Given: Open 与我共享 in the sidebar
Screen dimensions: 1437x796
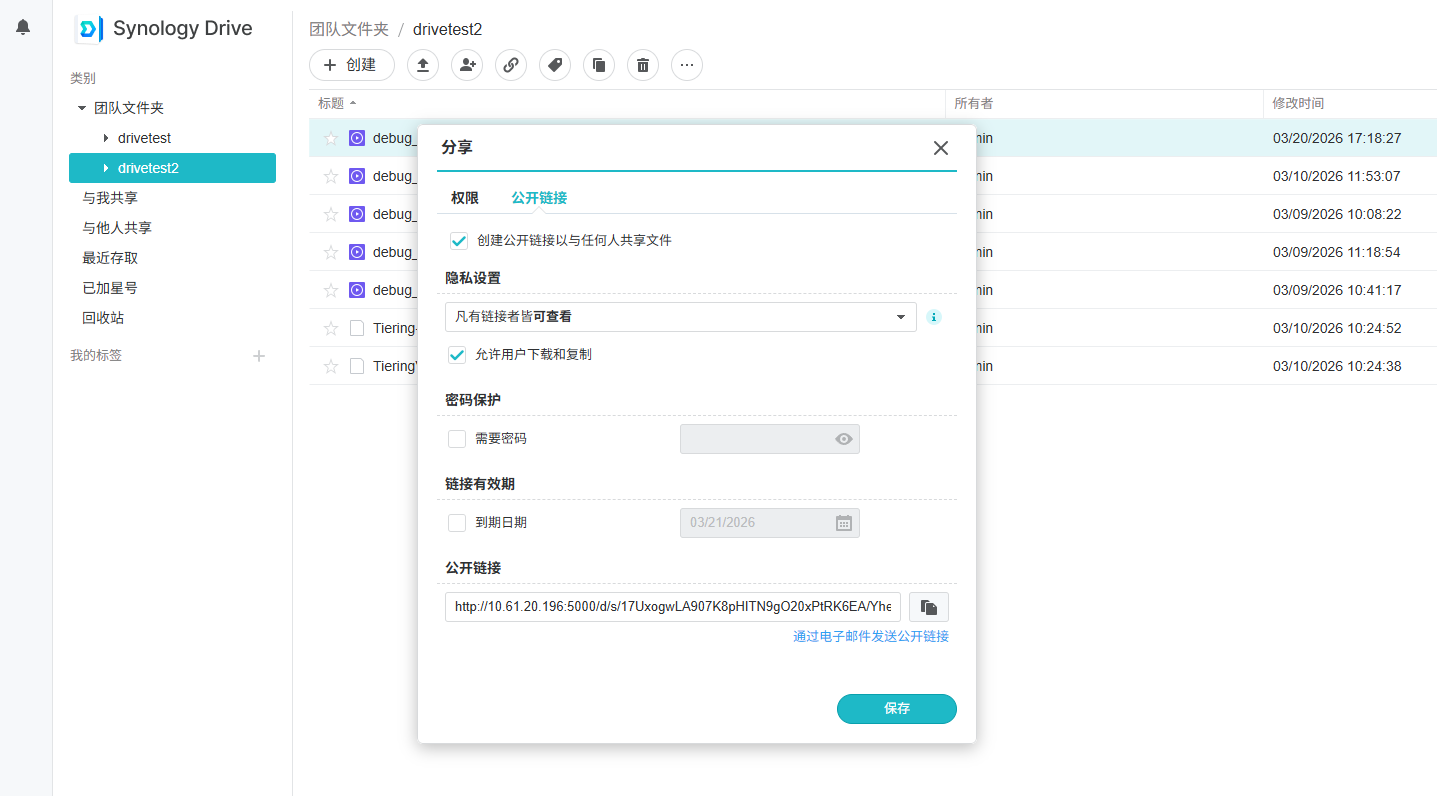Looking at the screenshot, I should tap(110, 198).
